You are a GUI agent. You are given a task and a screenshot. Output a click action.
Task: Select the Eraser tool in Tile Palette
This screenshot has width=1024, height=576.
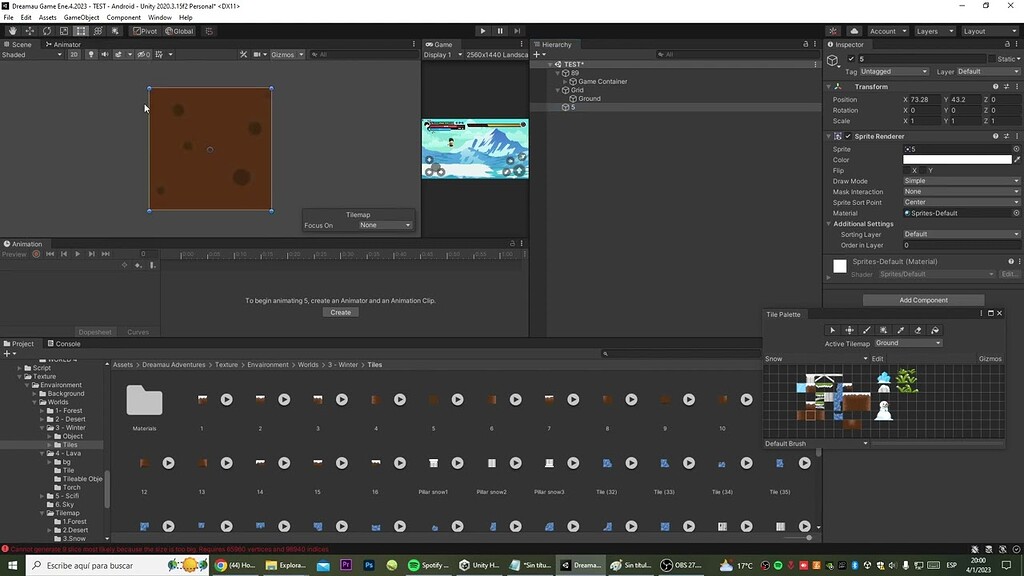[917, 330]
